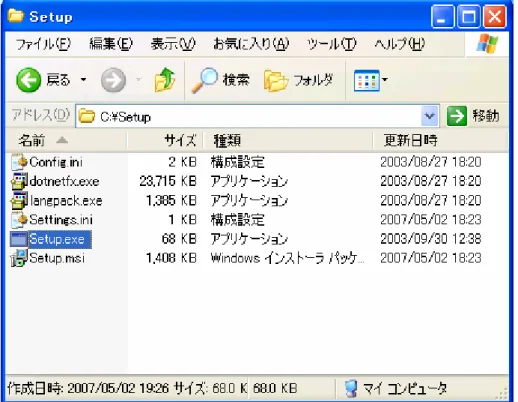The width and height of the screenshot is (518, 402).
Task: Click the 1,408 KB size value
Action: point(171,258)
